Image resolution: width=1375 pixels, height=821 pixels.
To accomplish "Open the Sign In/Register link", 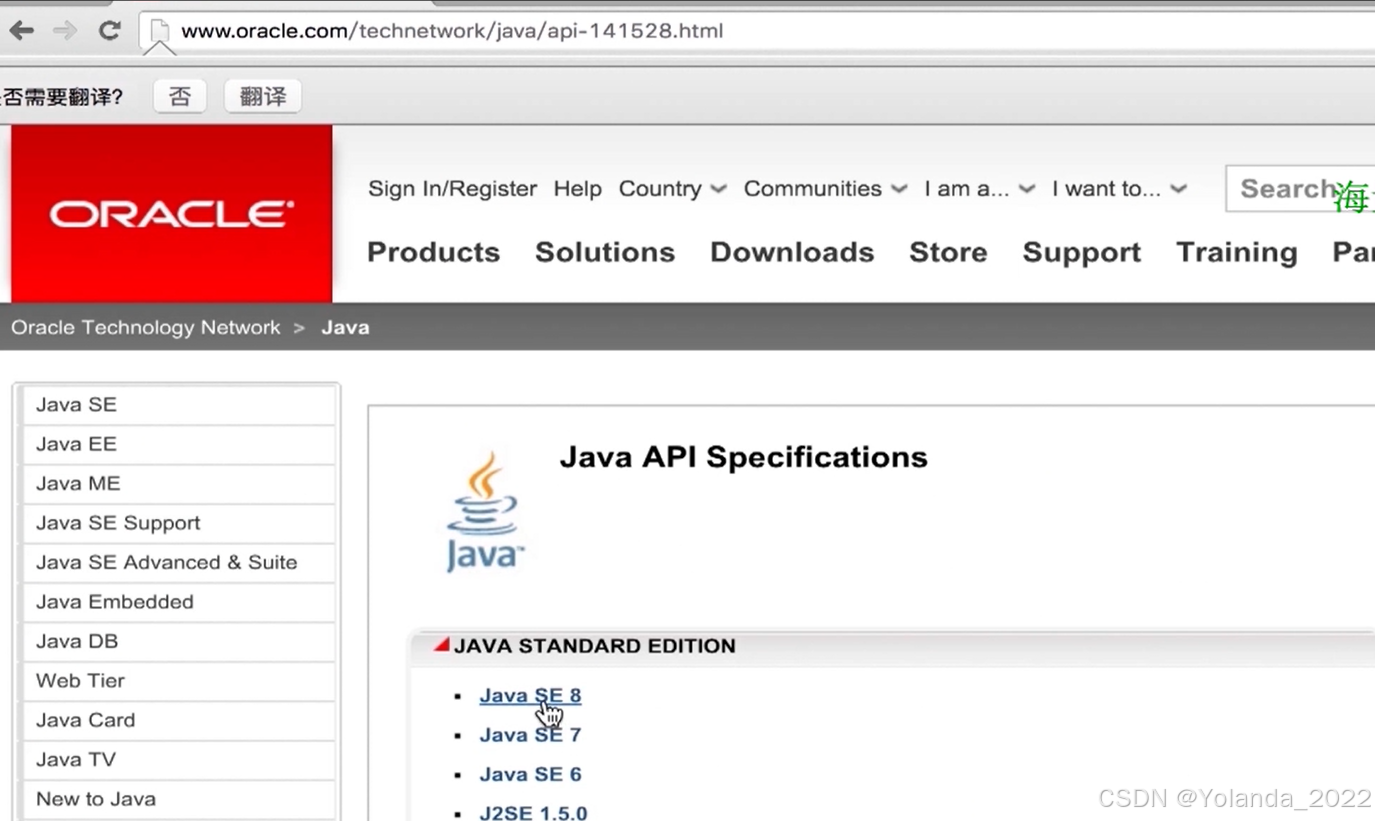I will pos(452,189).
